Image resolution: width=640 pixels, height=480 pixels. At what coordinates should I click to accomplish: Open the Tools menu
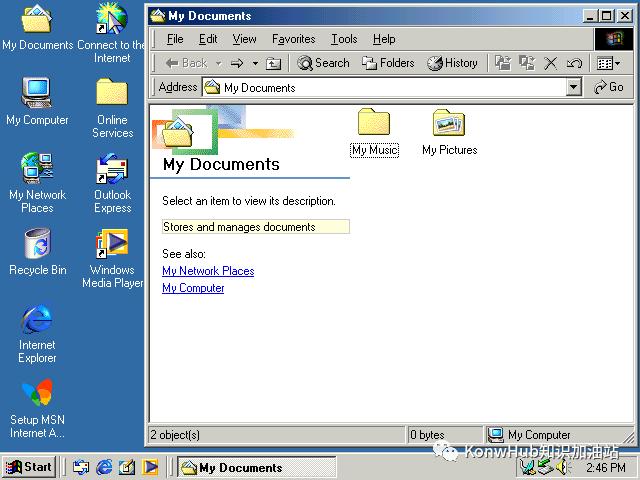pyautogui.click(x=344, y=39)
